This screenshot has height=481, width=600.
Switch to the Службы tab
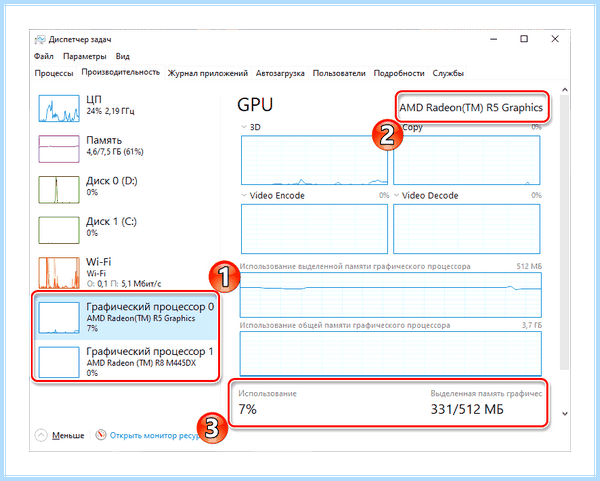(x=448, y=73)
